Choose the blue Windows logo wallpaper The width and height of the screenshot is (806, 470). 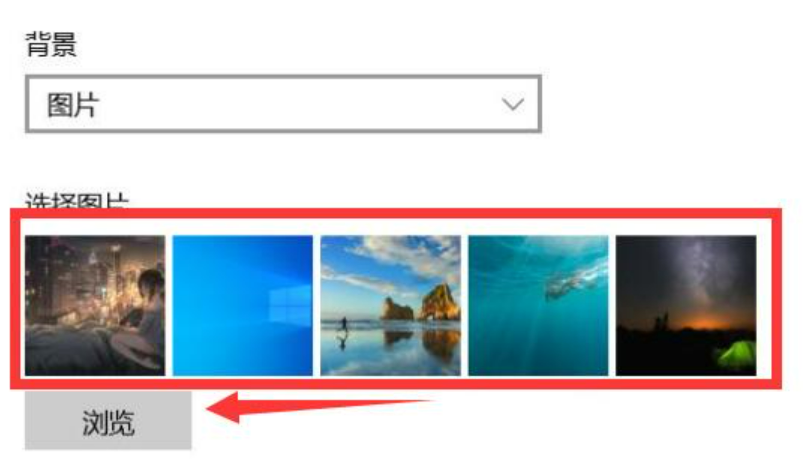pos(243,305)
